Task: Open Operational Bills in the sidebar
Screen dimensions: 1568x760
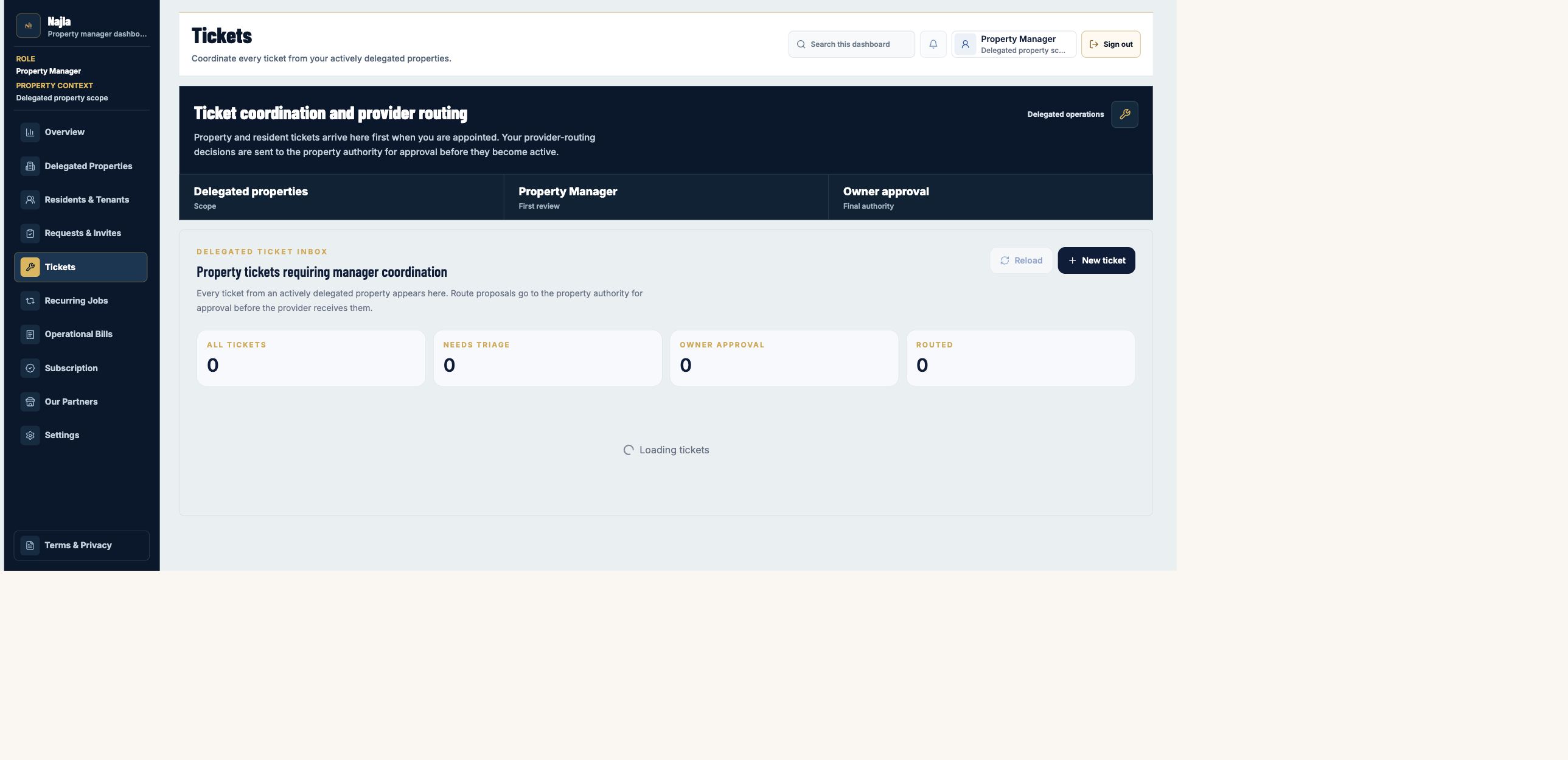Action: (80, 334)
